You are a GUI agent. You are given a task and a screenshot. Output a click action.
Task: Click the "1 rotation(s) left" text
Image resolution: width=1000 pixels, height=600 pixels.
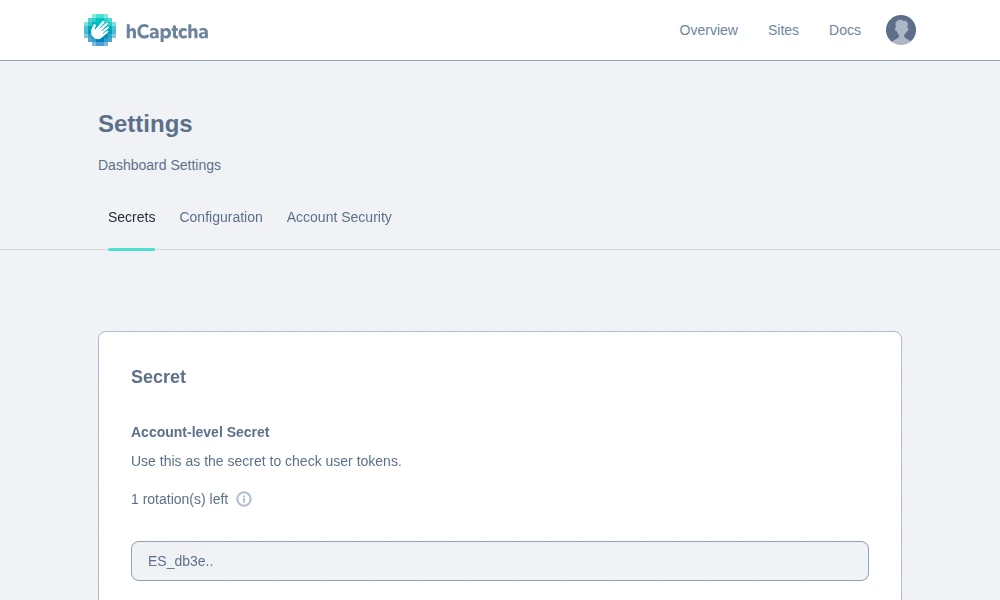(x=179, y=499)
